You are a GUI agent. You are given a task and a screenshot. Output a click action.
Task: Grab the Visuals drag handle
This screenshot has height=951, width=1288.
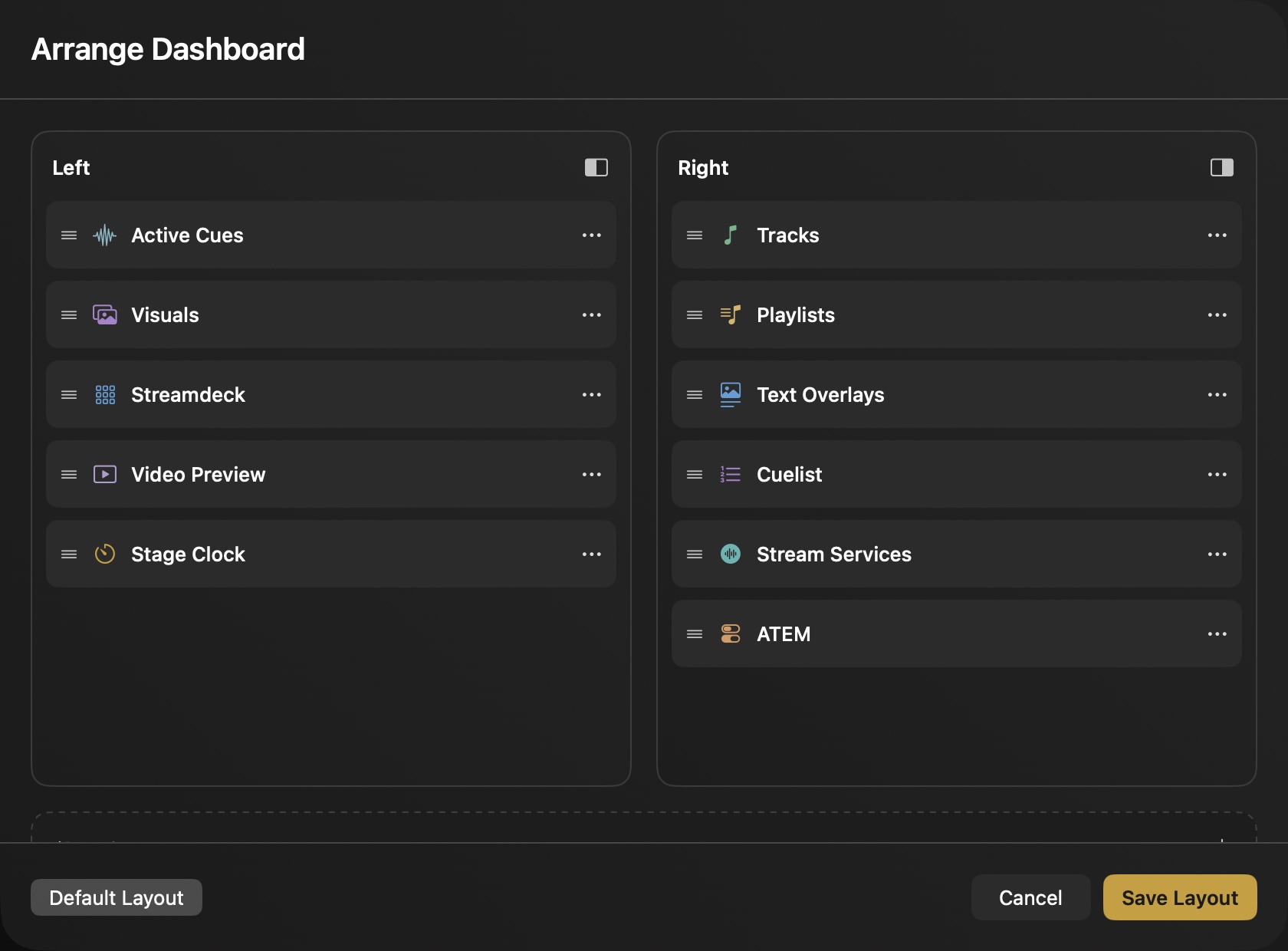coord(69,315)
